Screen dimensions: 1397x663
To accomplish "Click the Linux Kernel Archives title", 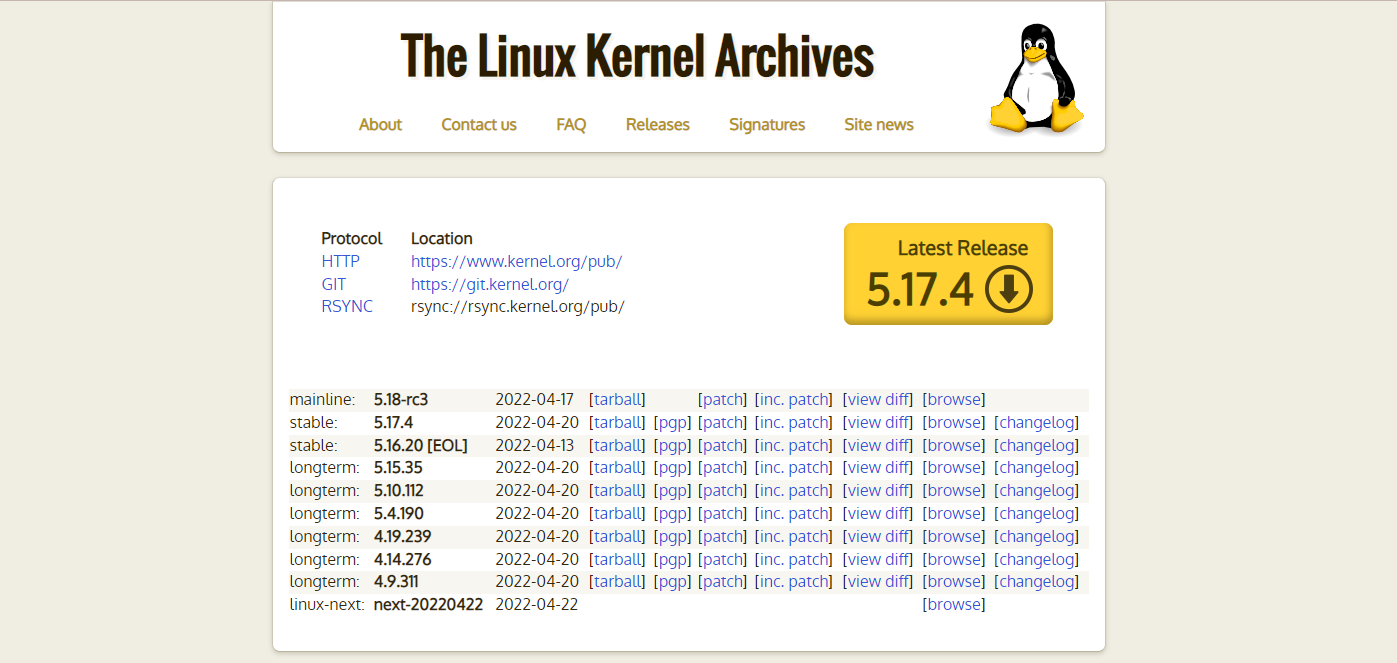I will click(636, 57).
